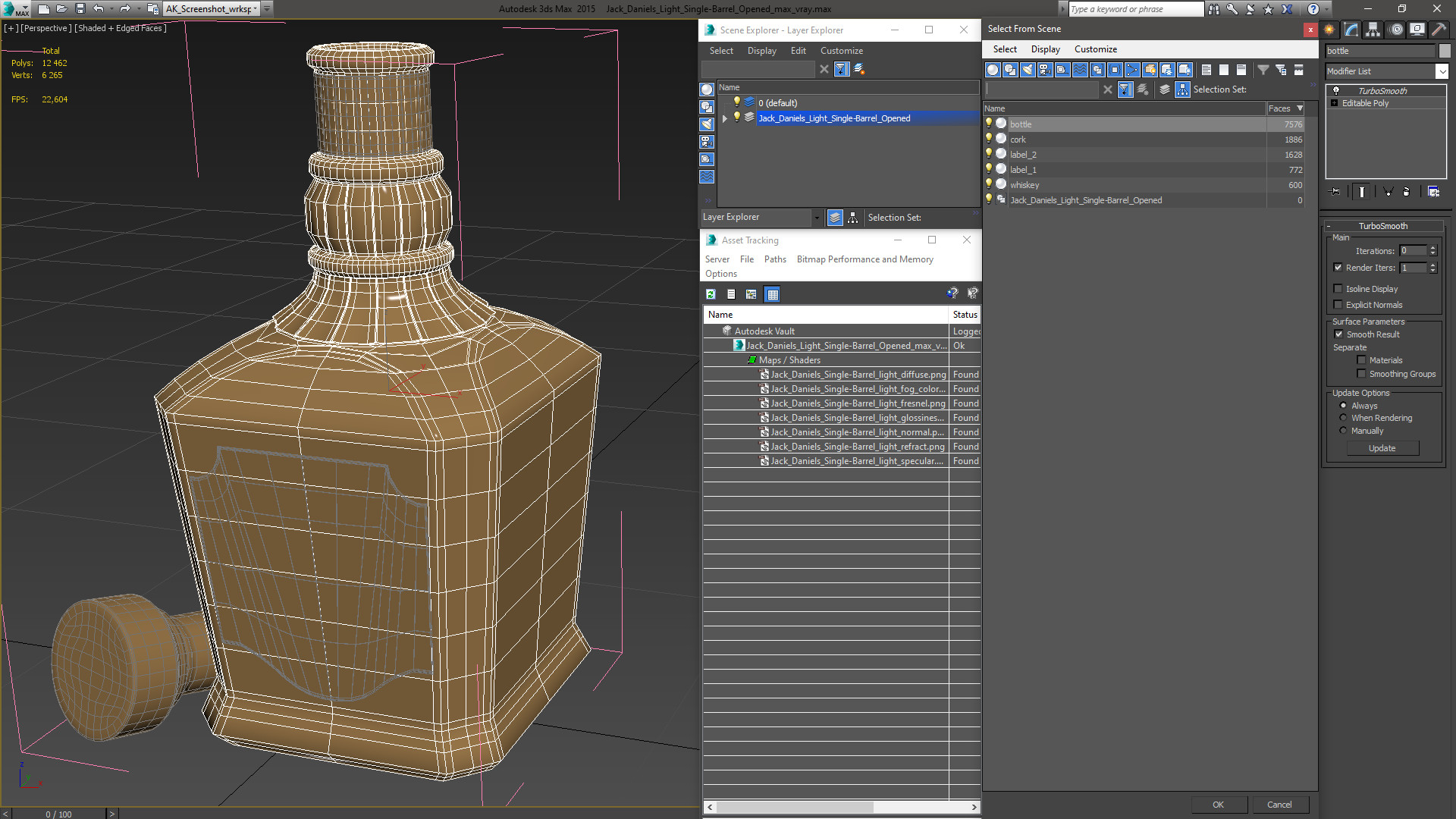
Task: Click the Refresh icon in Asset Tracking
Action: [711, 294]
